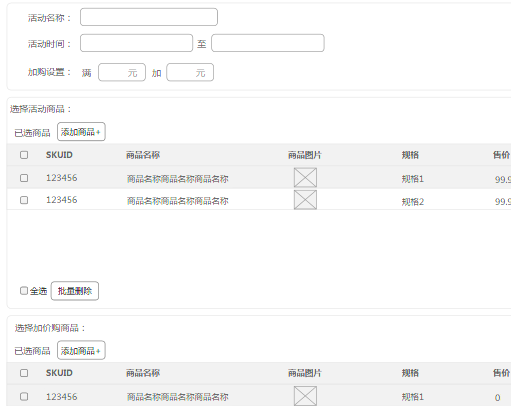Toggle header checkbox in activity products table
This screenshot has width=511, height=406.
click(24, 155)
